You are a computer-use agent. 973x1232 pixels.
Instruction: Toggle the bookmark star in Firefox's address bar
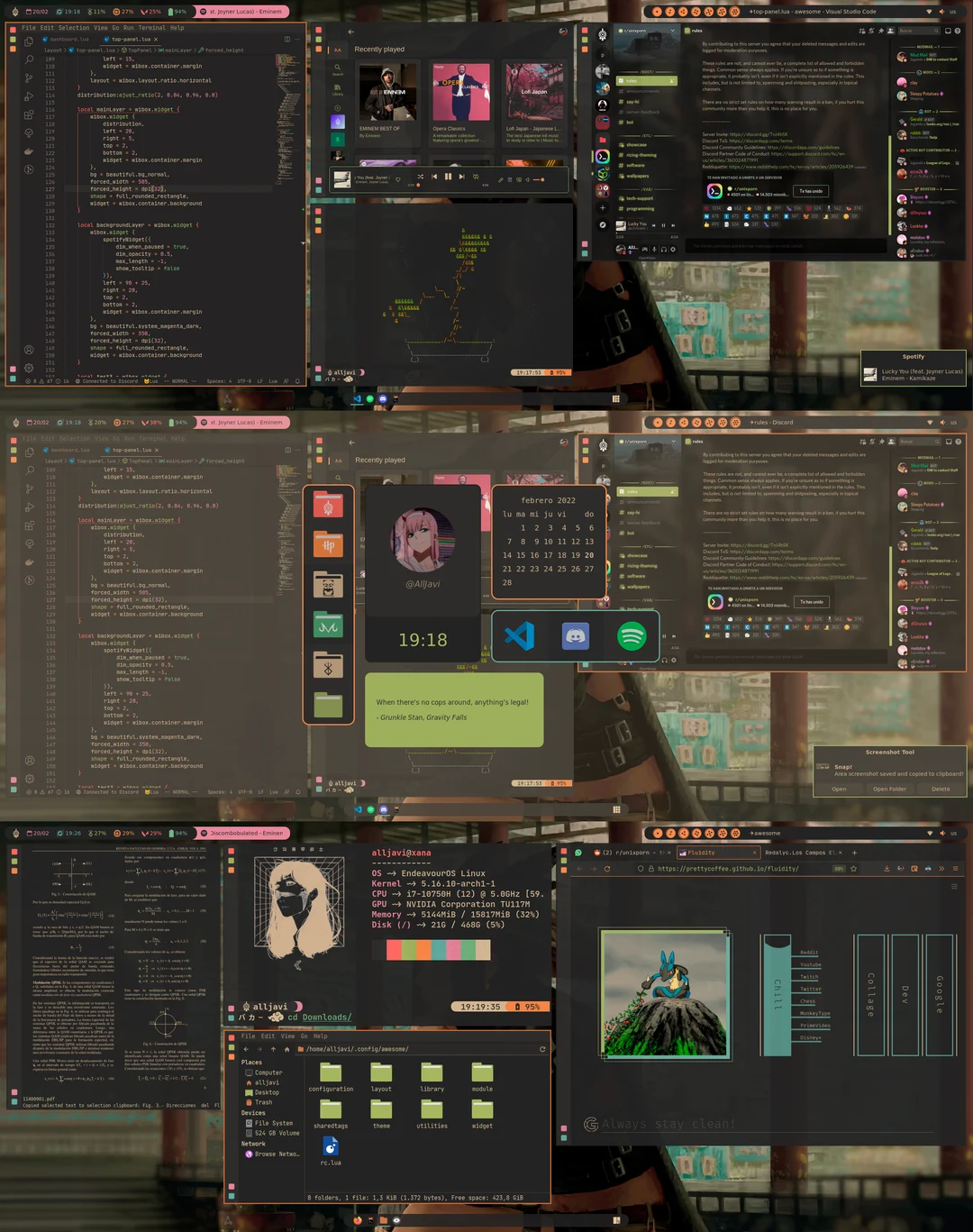pyautogui.click(x=854, y=869)
